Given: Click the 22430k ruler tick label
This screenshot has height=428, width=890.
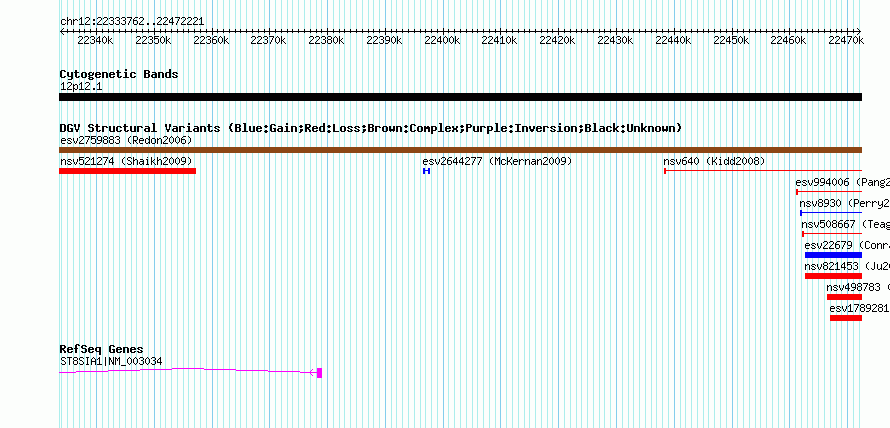Looking at the screenshot, I should [615, 40].
